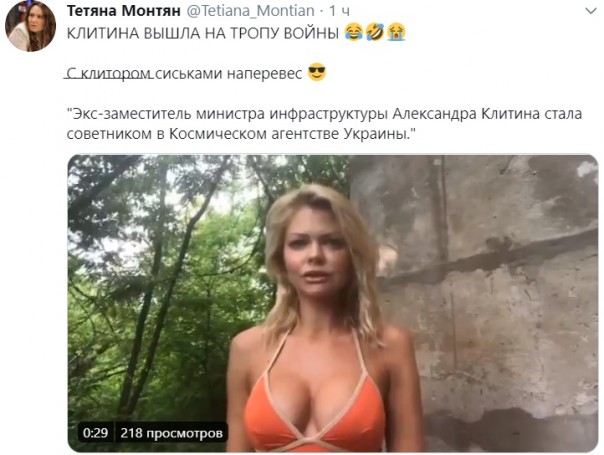Viewport: 604px width, 455px height.
Task: Click 'Космическом агентстве Украины' in the quote
Action: click(x=288, y=134)
